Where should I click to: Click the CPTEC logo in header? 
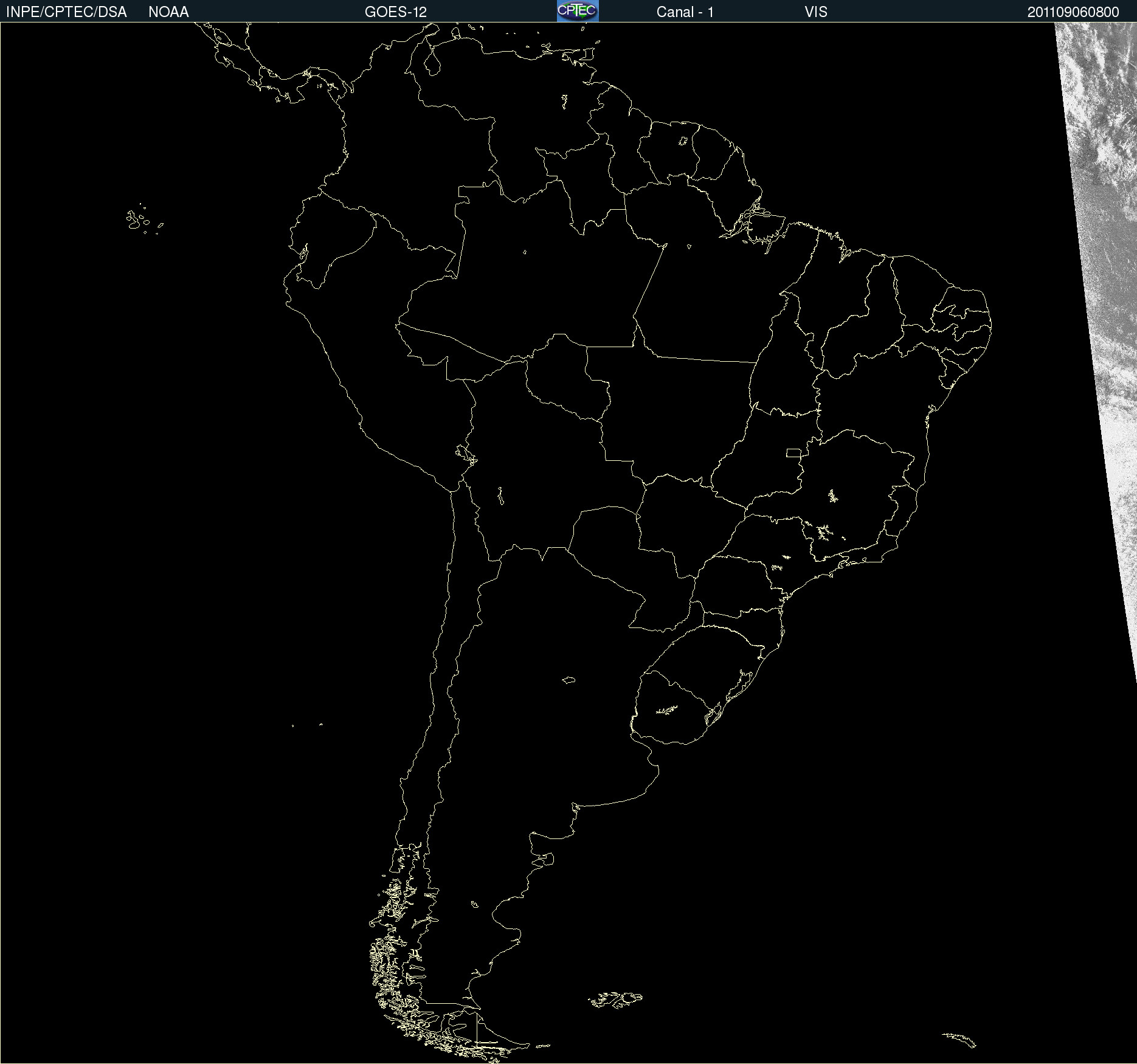point(578,11)
